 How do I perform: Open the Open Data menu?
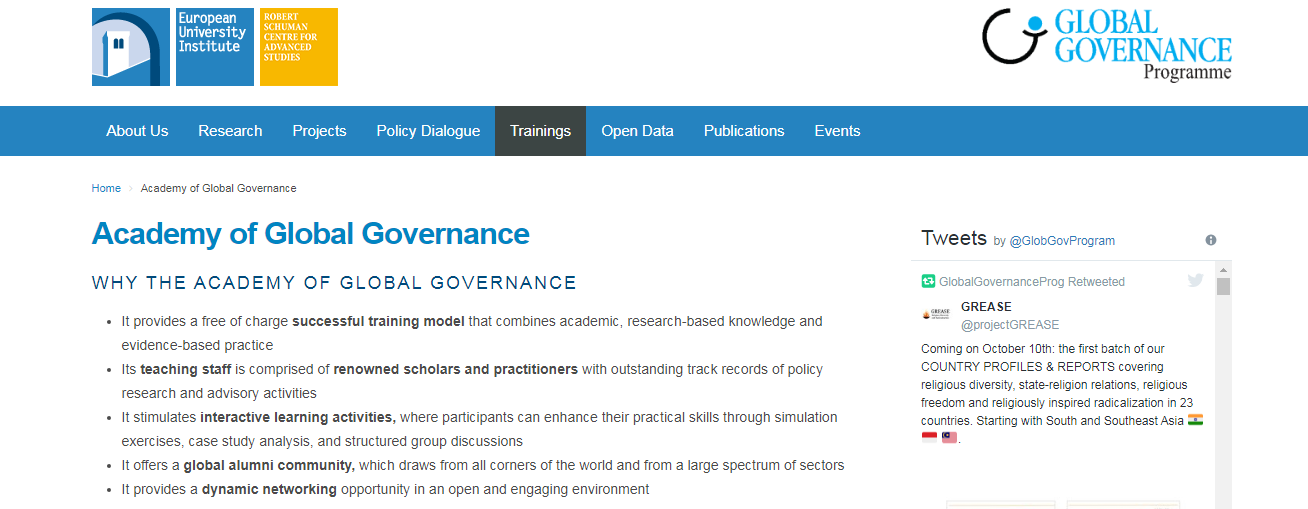pos(637,131)
